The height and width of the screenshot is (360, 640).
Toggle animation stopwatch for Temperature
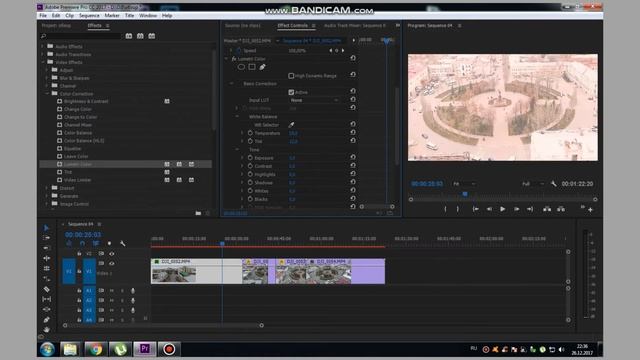(250, 133)
